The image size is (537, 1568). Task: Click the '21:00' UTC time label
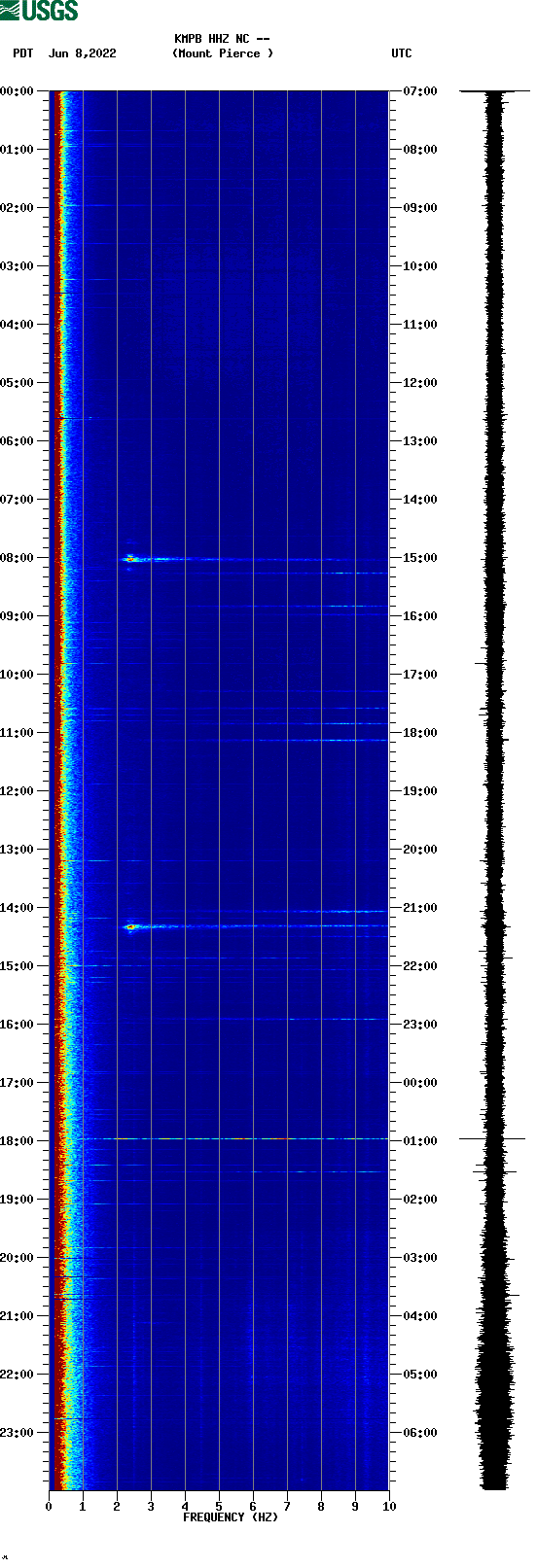[420, 908]
